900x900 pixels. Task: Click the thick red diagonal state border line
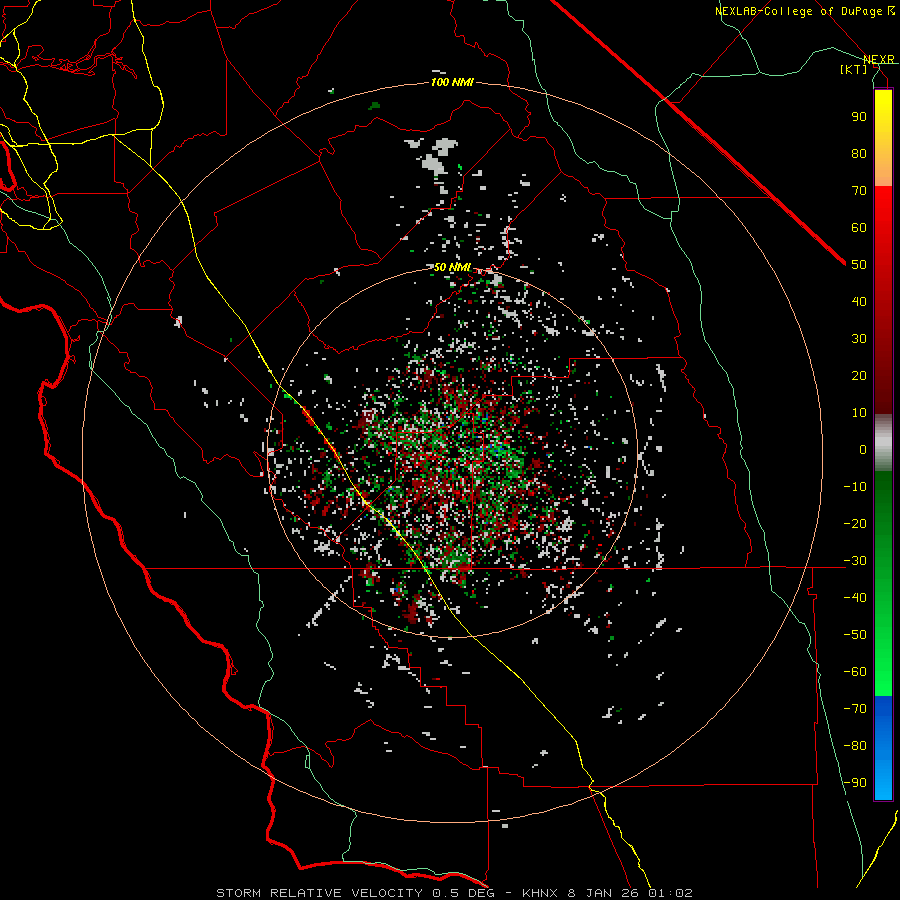[x=697, y=131]
